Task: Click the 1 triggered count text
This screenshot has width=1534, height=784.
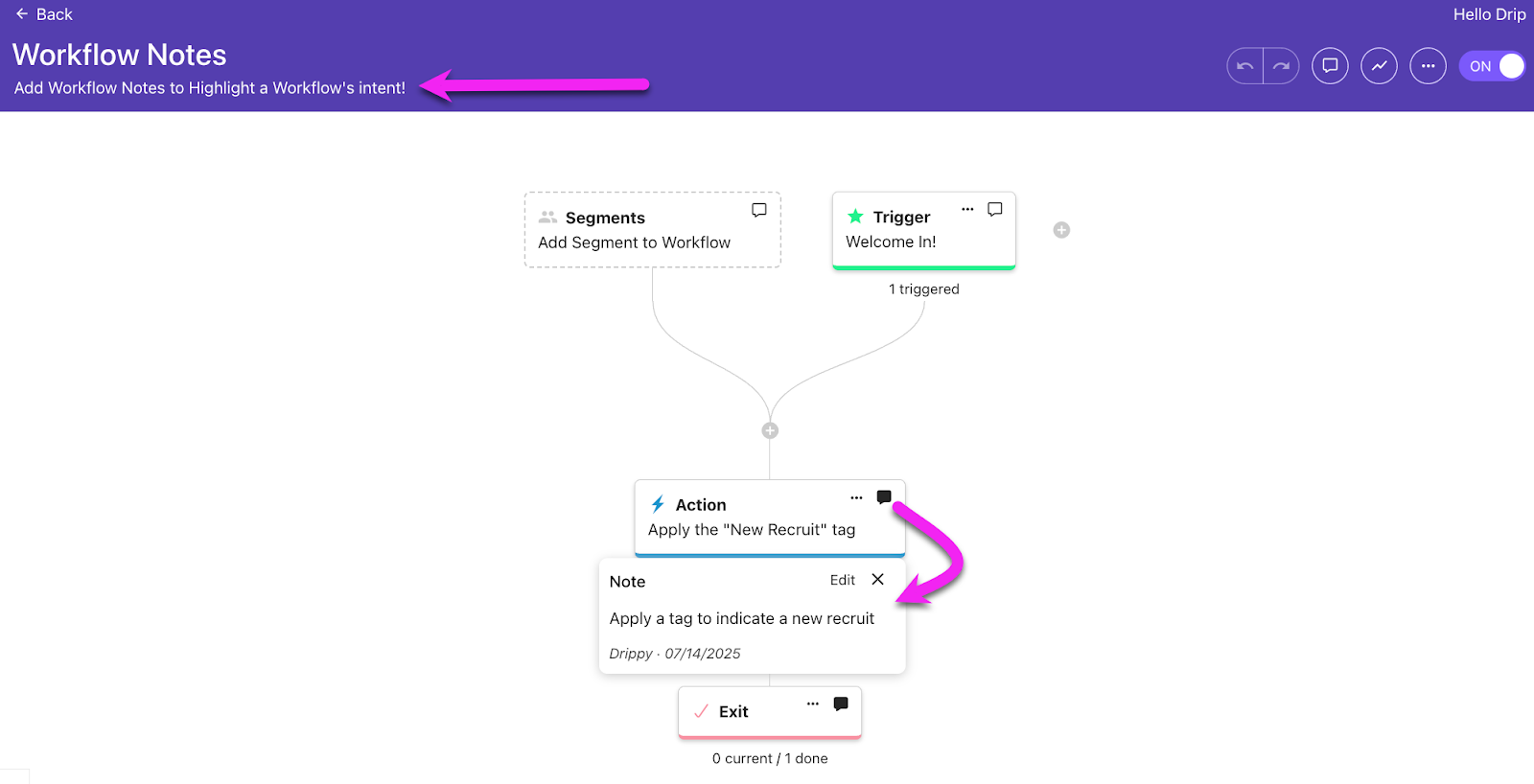Action: click(x=924, y=289)
